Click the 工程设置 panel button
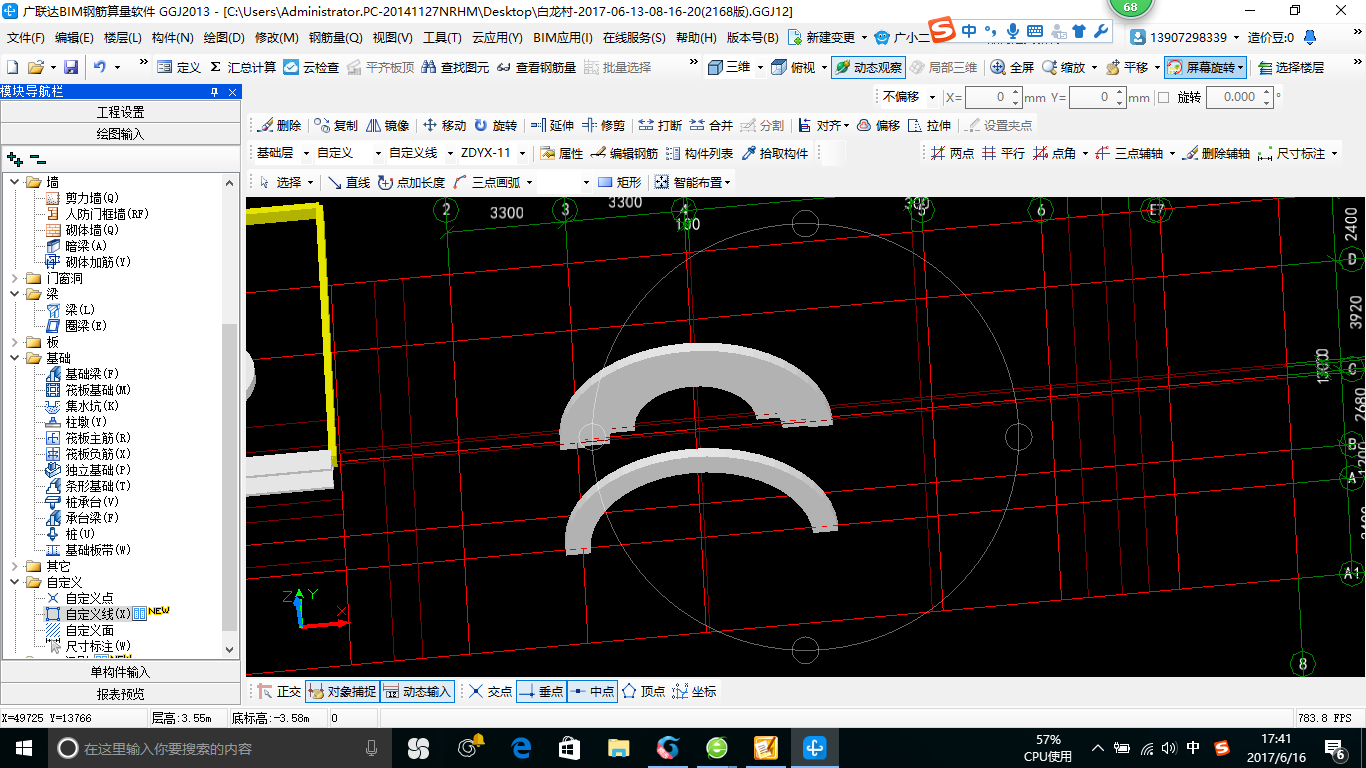This screenshot has width=1366, height=768. 120,111
